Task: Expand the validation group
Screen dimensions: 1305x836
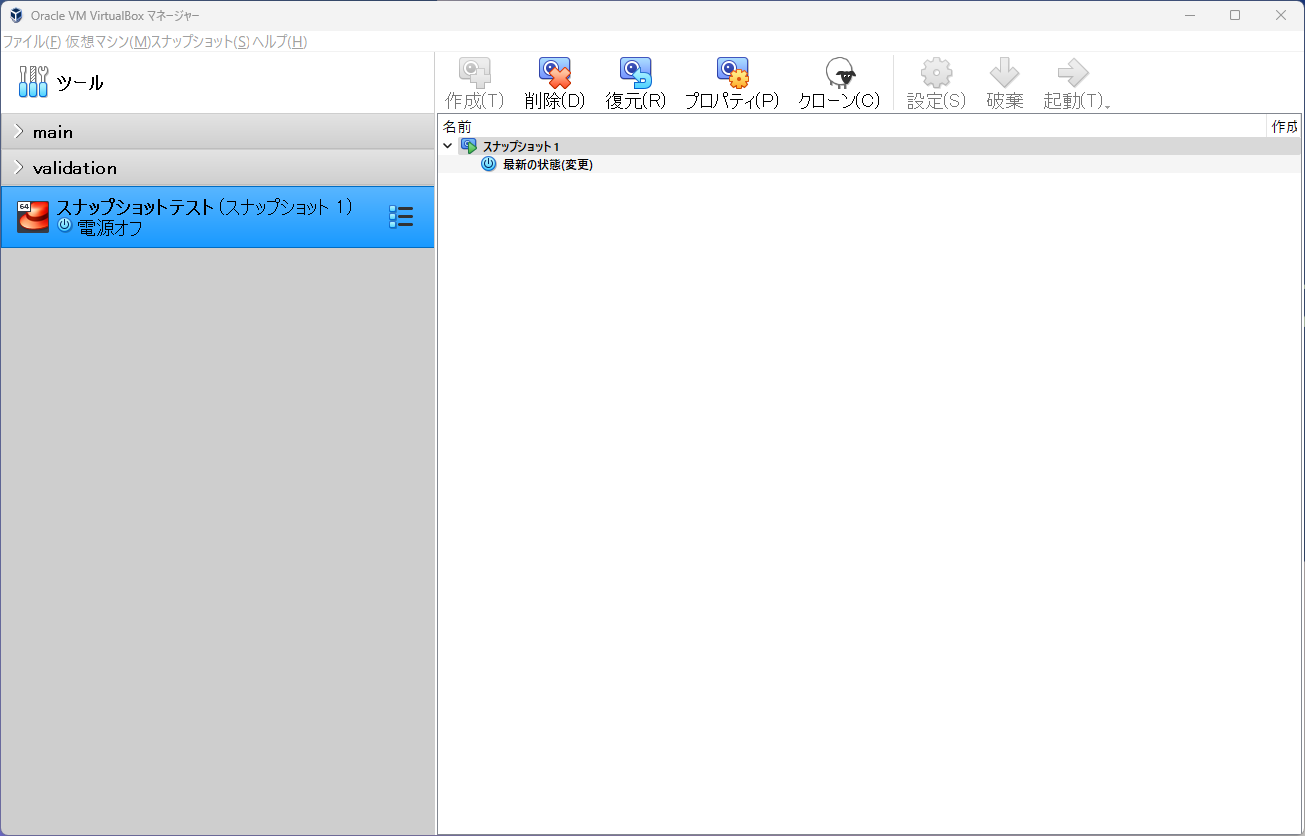Action: pos(19,168)
